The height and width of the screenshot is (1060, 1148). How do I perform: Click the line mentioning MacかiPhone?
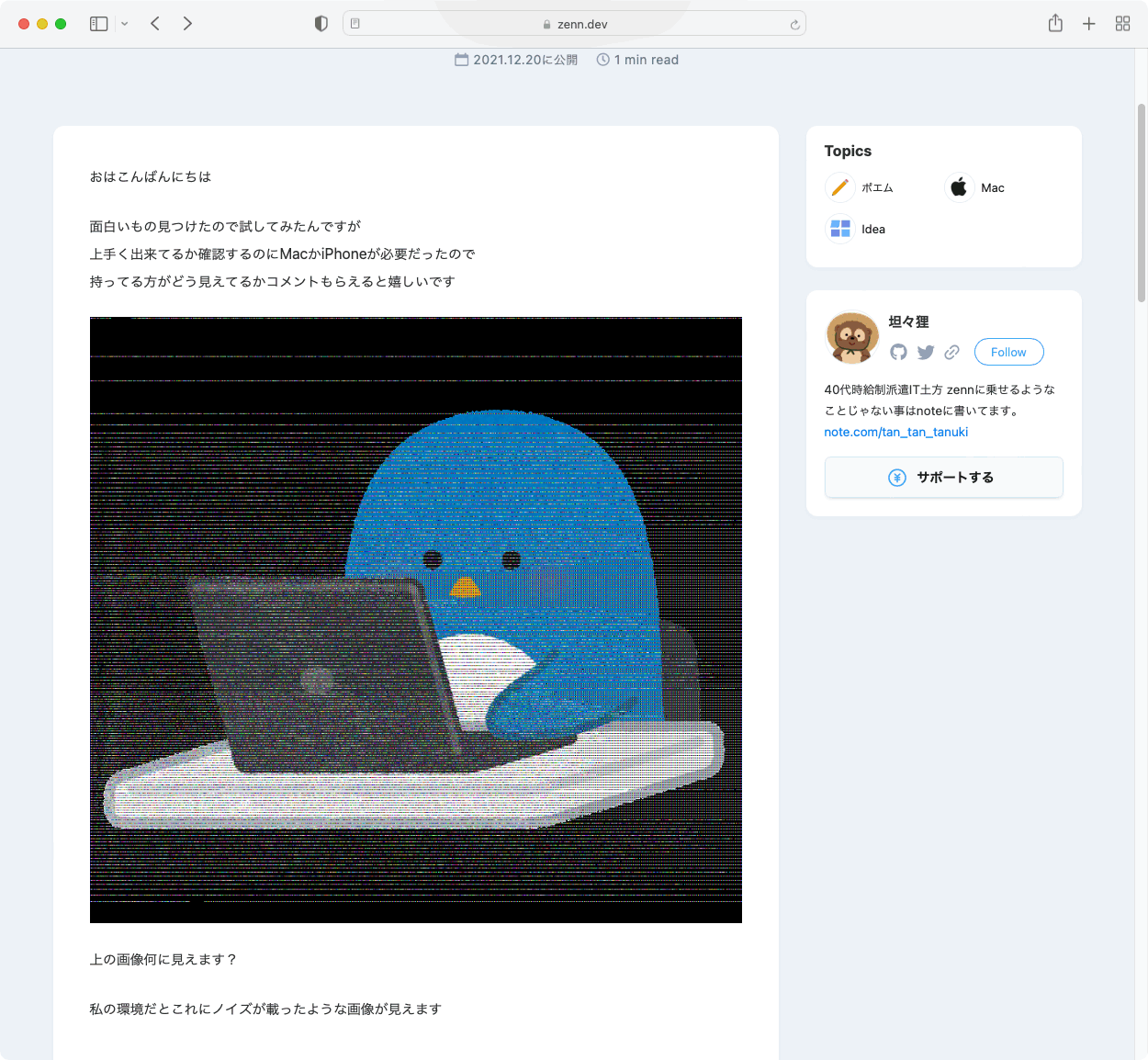282,254
